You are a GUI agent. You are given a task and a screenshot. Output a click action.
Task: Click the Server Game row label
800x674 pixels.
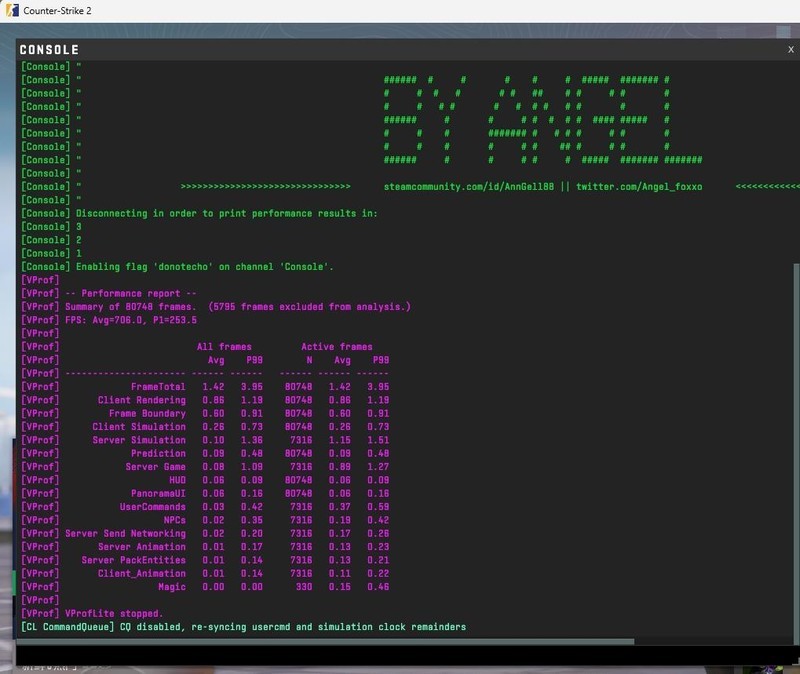pos(156,467)
